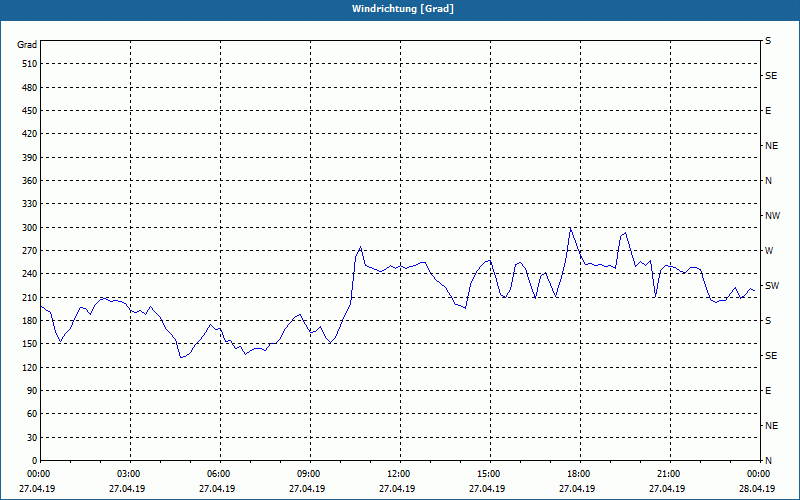
Task: Click the 0 label on the left axis
Action: (x=34, y=461)
